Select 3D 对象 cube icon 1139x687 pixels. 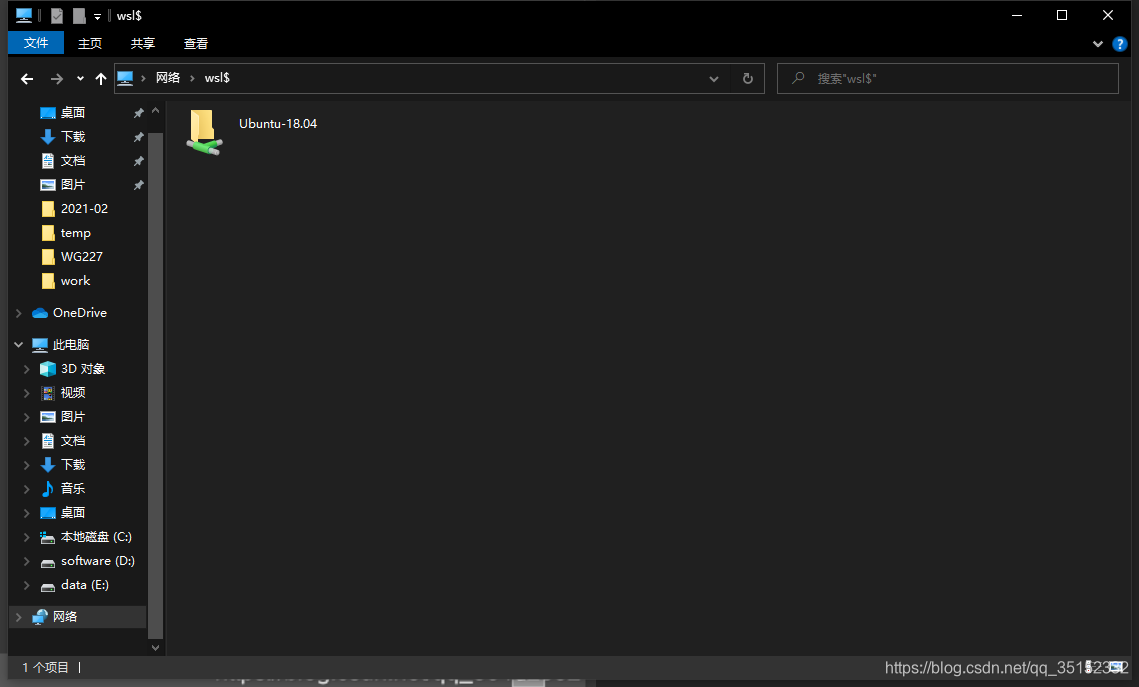point(48,369)
